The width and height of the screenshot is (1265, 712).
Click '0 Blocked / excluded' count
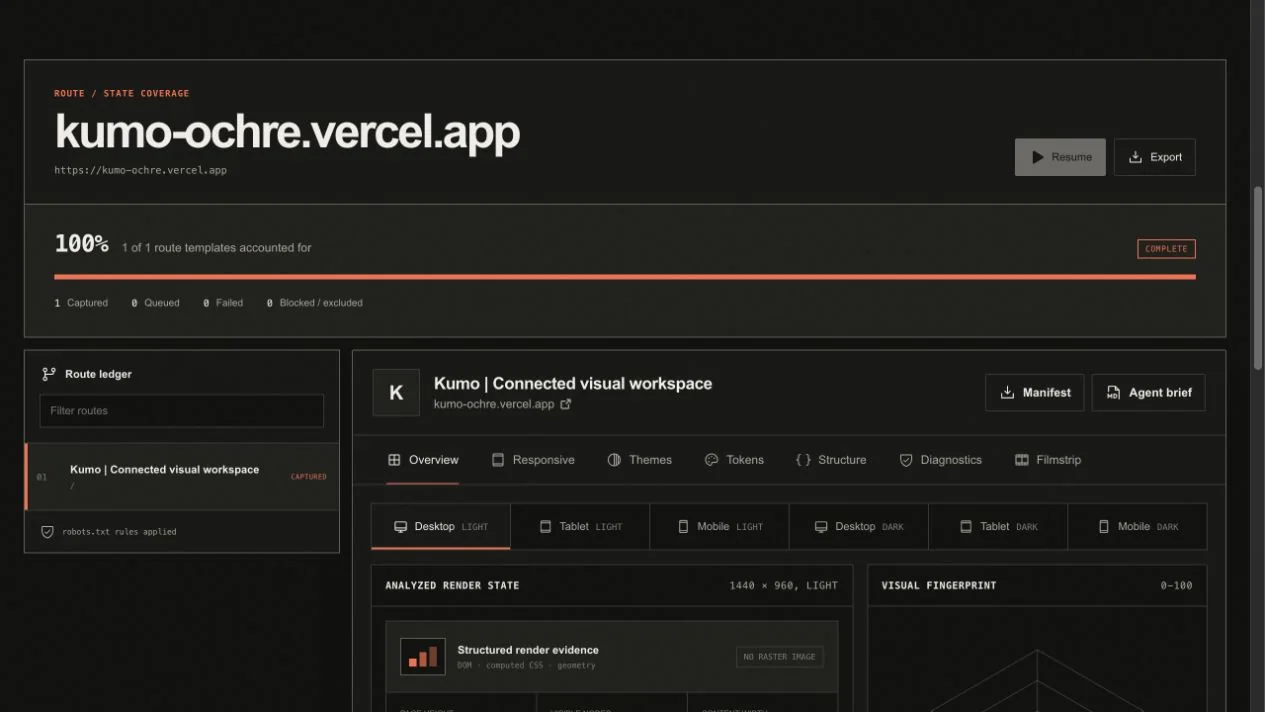[x=314, y=303]
